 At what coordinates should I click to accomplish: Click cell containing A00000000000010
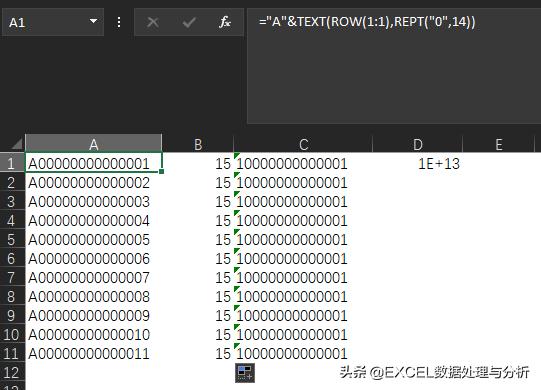pyautogui.click(x=94, y=334)
